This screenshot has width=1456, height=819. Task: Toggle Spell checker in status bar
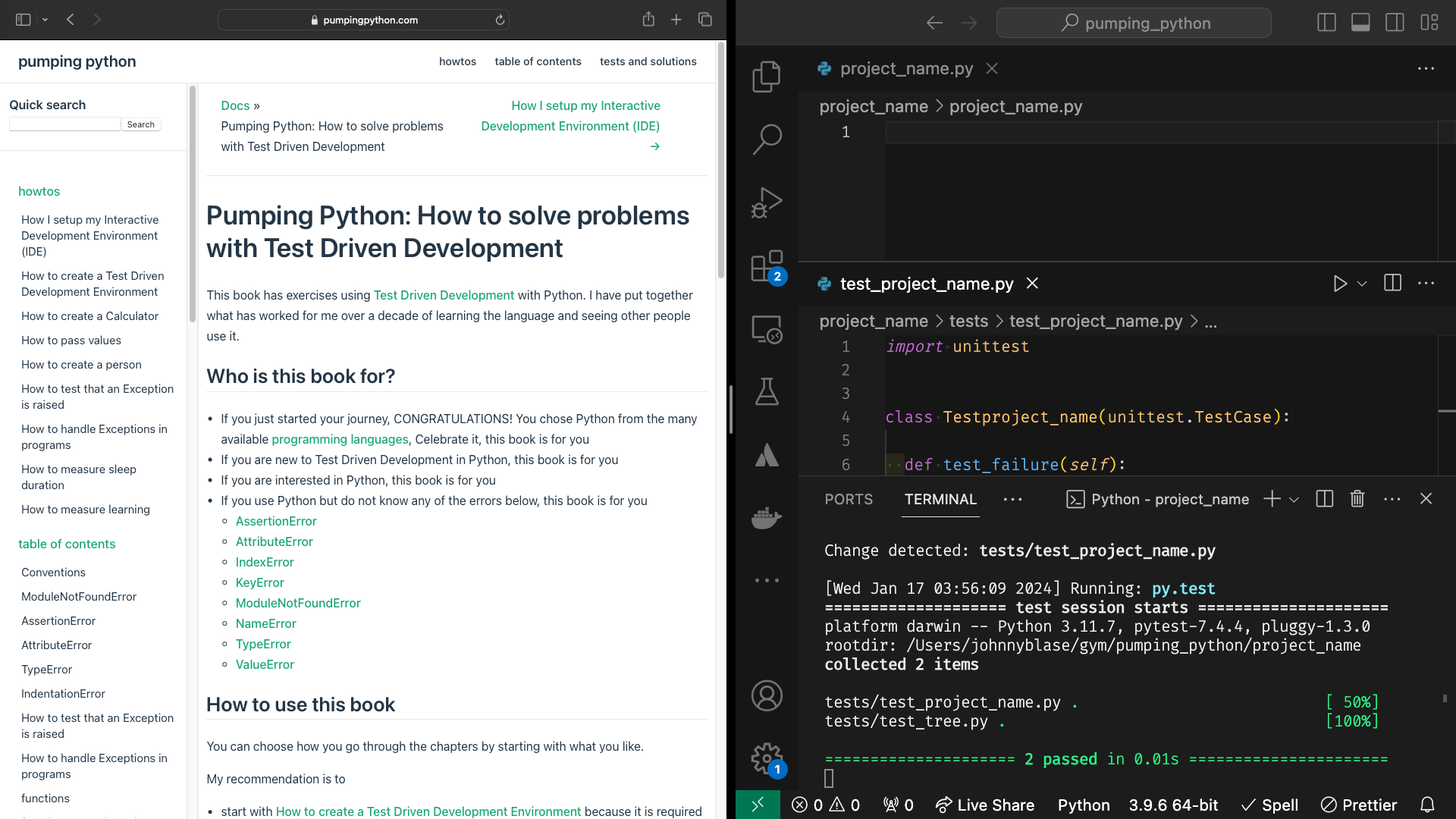[1269, 805]
